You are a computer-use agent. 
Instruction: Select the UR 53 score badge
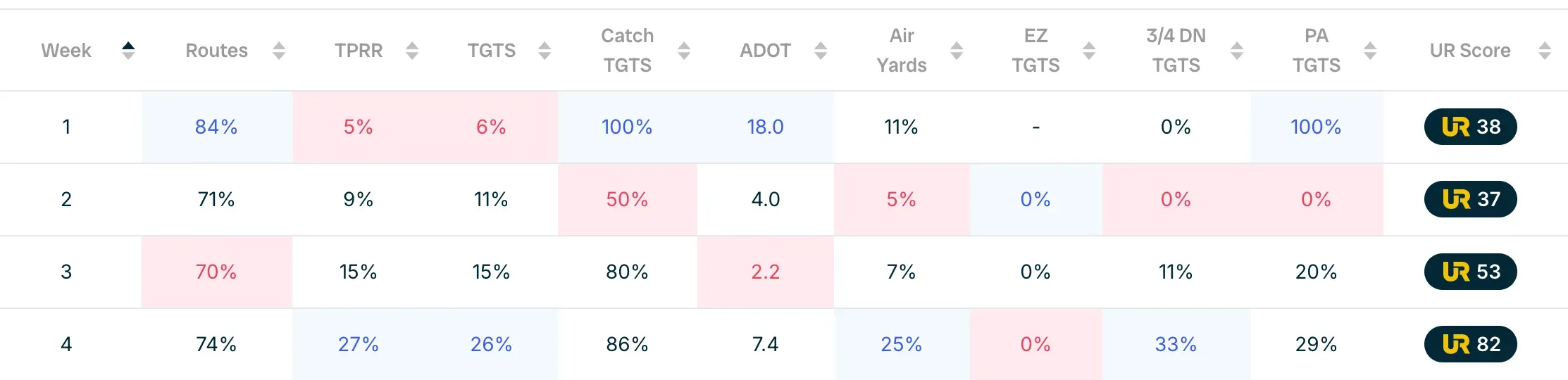[1470, 272]
